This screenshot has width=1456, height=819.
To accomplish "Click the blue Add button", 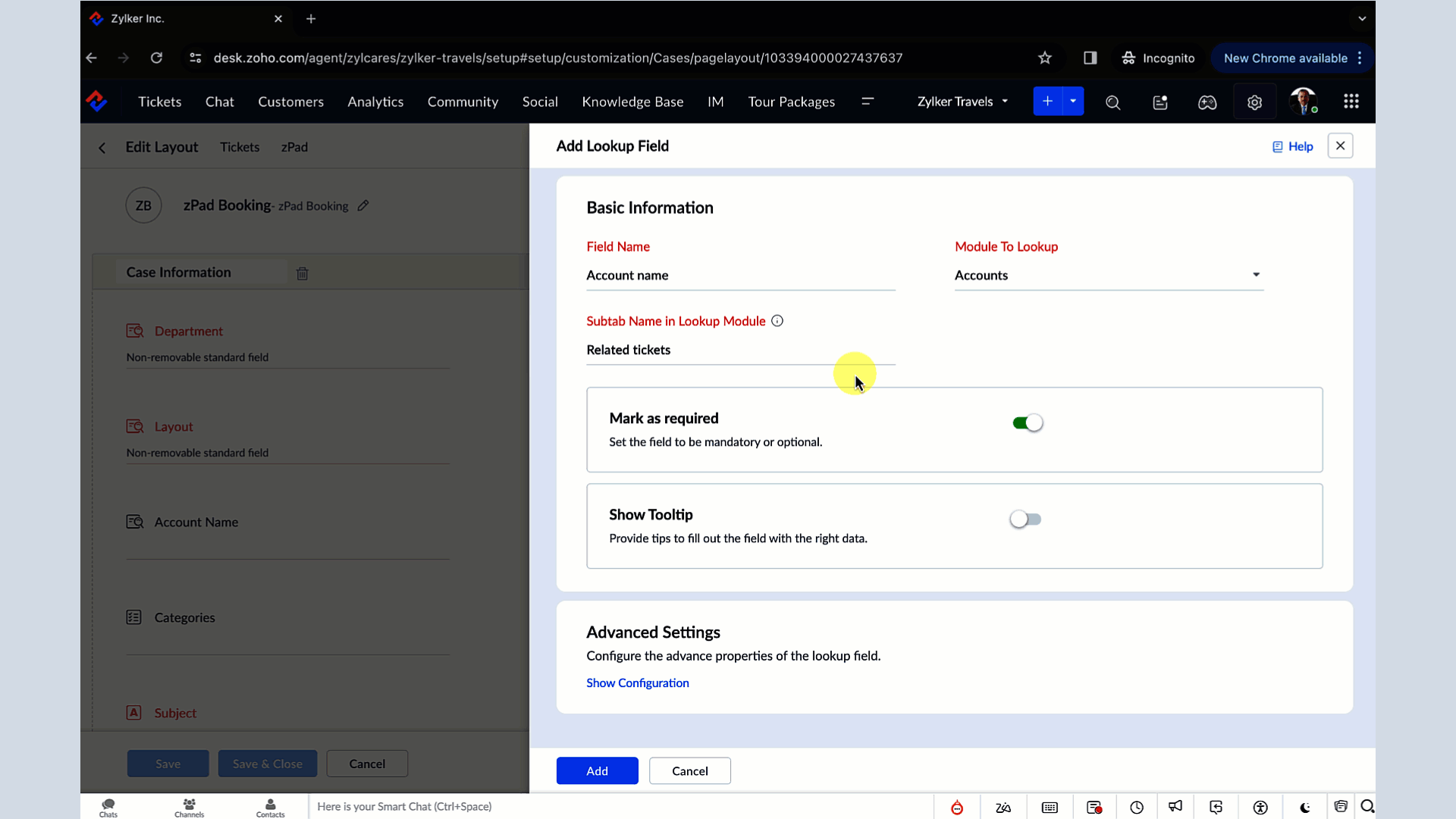I will coord(597,770).
